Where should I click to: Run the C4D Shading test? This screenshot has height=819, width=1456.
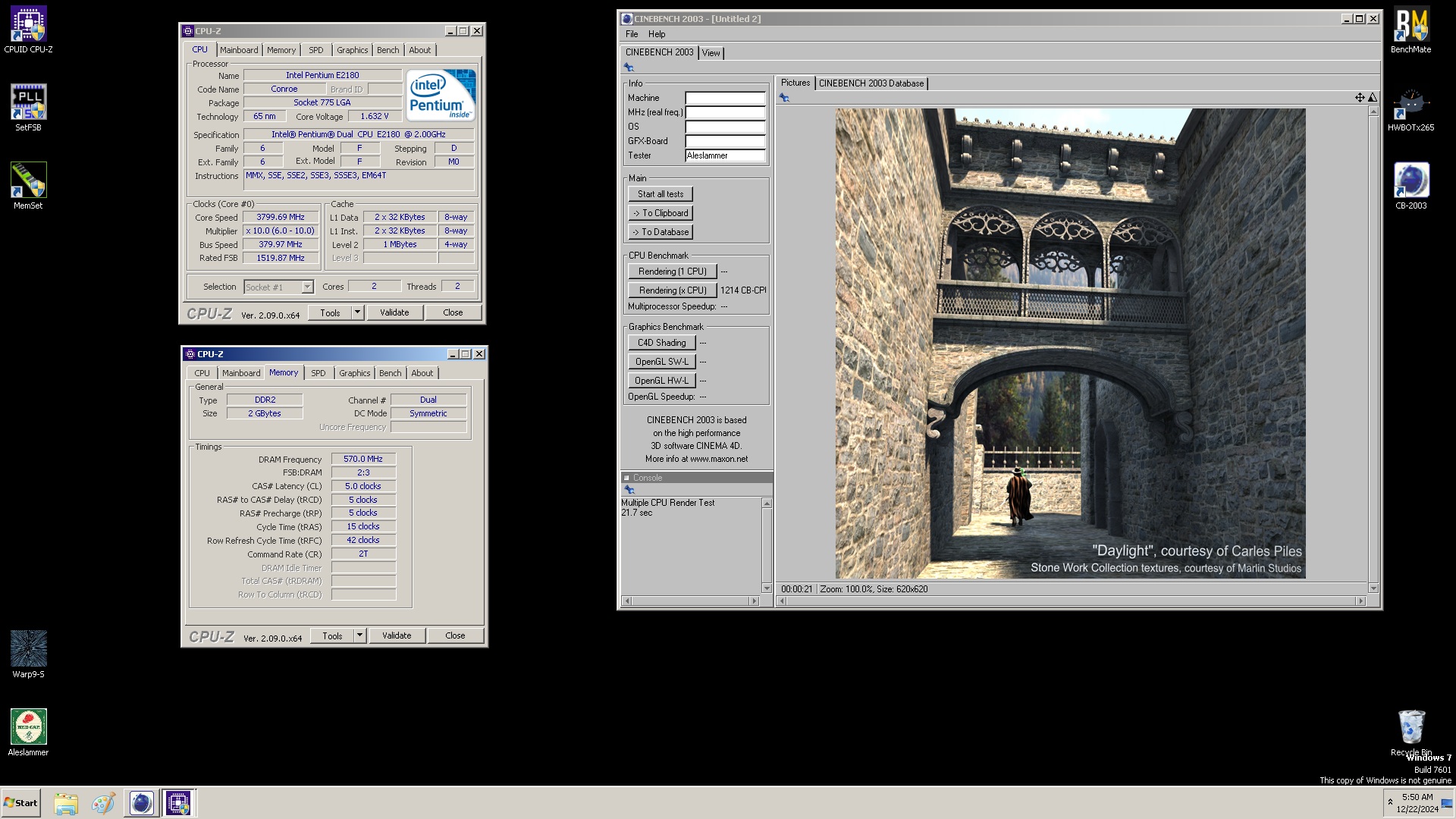(x=661, y=343)
